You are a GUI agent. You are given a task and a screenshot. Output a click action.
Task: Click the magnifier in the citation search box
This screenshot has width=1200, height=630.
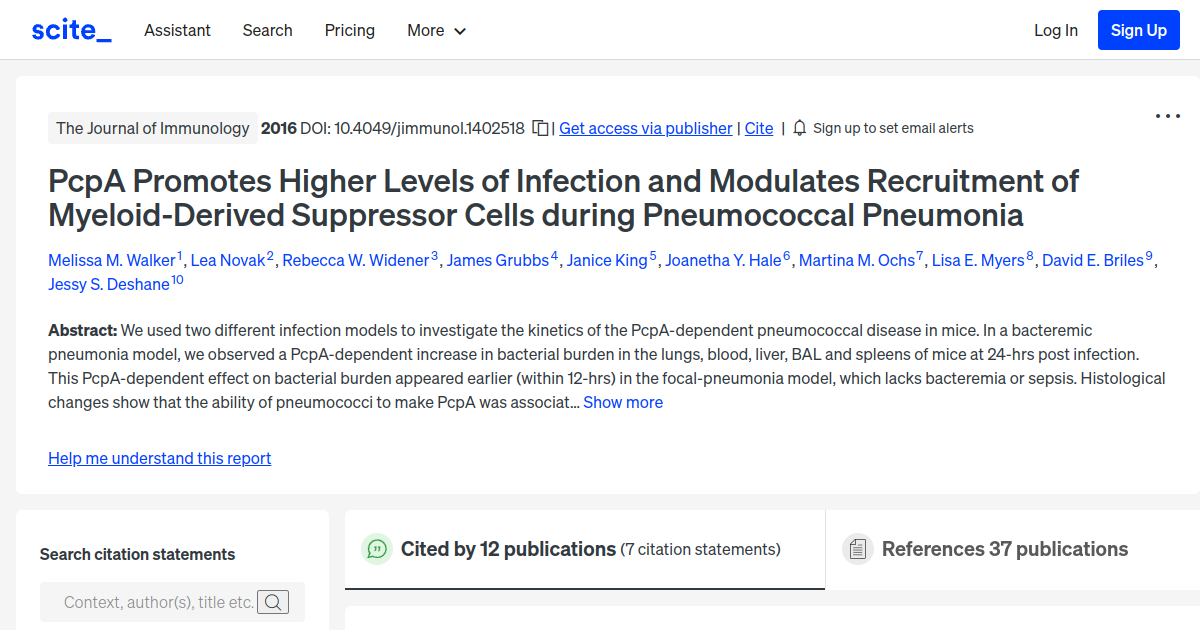(273, 602)
